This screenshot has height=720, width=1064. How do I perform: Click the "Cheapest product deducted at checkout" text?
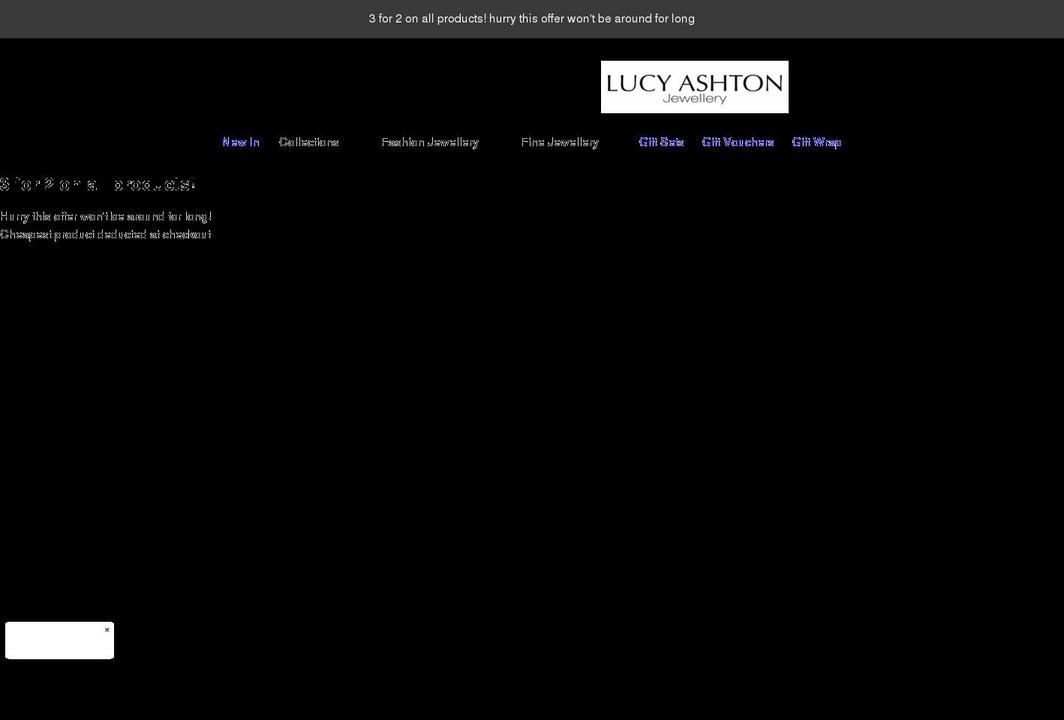pos(105,233)
